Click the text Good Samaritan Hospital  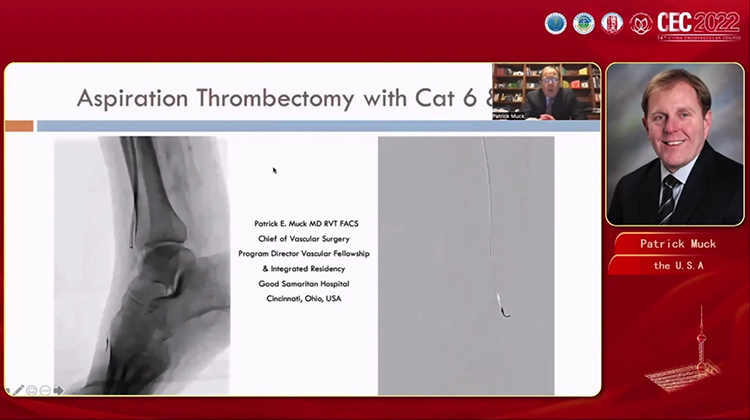coord(304,284)
